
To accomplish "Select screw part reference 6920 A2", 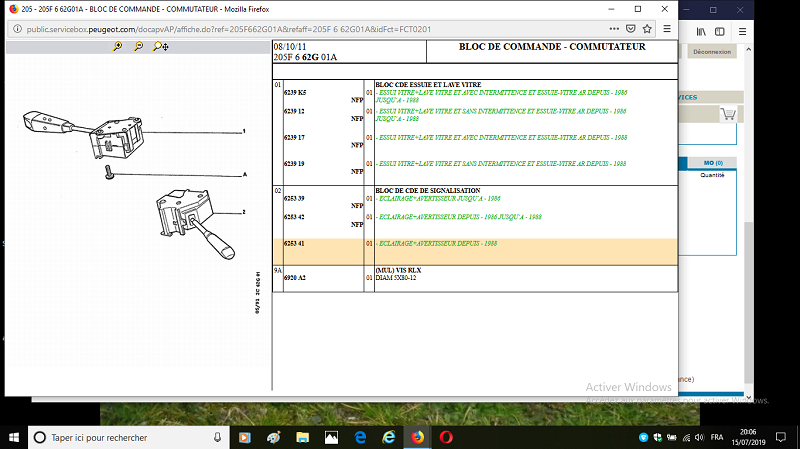I will point(295,278).
